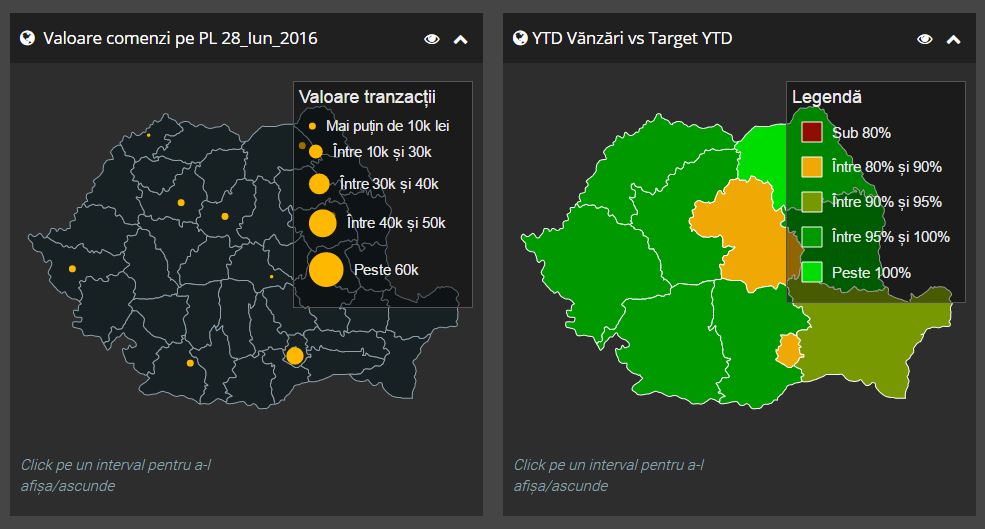985x529 pixels.
Task: Collapse the YTD Vânzări vs Target panel
Action: coord(953,39)
